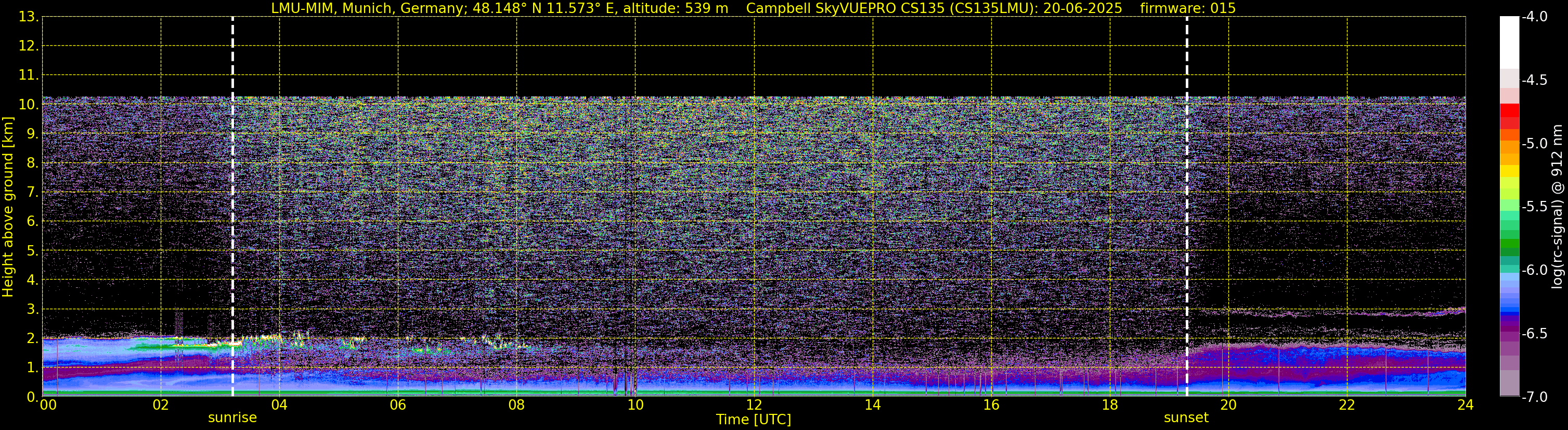Screen dimensions: 1568x430
Task: Click the height axis tick label '4.'
Action: [x=33, y=280]
